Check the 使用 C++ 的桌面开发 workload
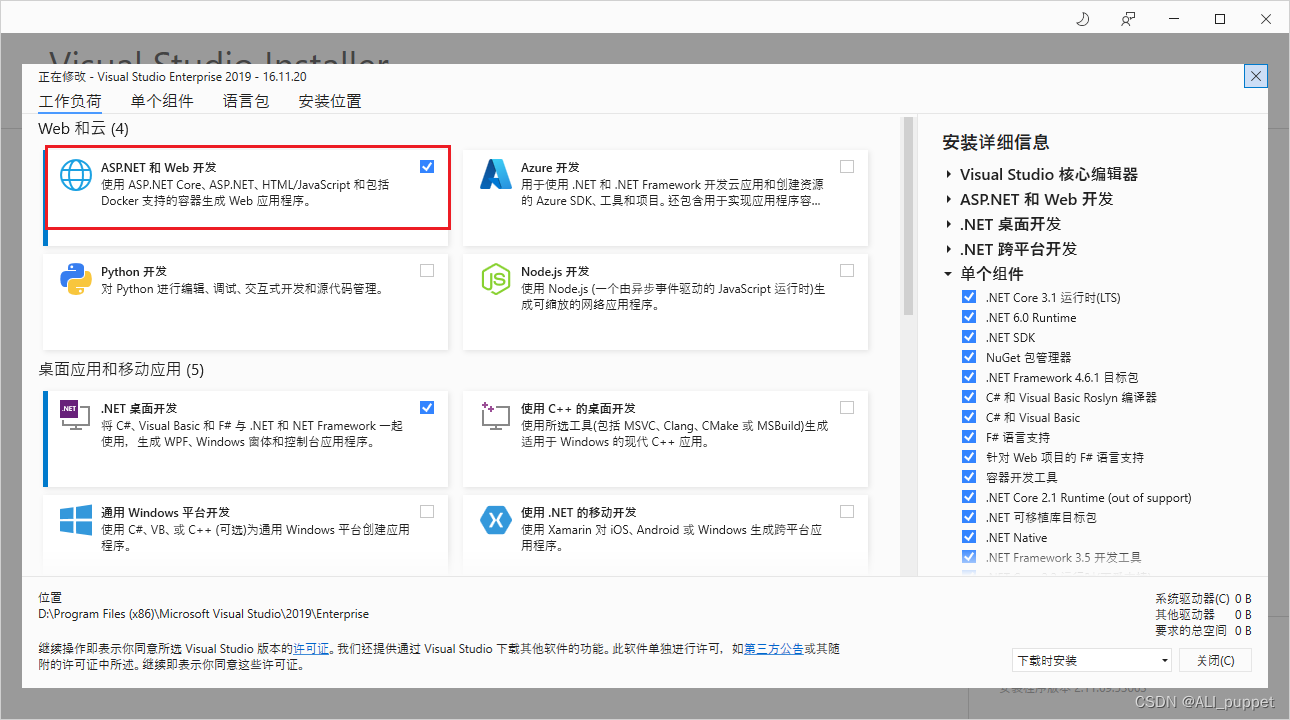 (847, 407)
